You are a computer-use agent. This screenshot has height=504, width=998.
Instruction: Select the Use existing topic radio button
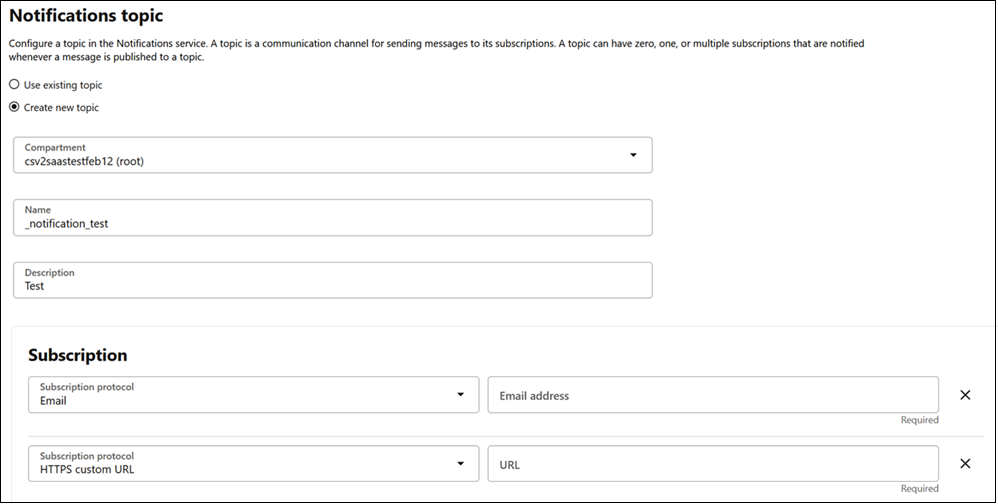[14, 85]
